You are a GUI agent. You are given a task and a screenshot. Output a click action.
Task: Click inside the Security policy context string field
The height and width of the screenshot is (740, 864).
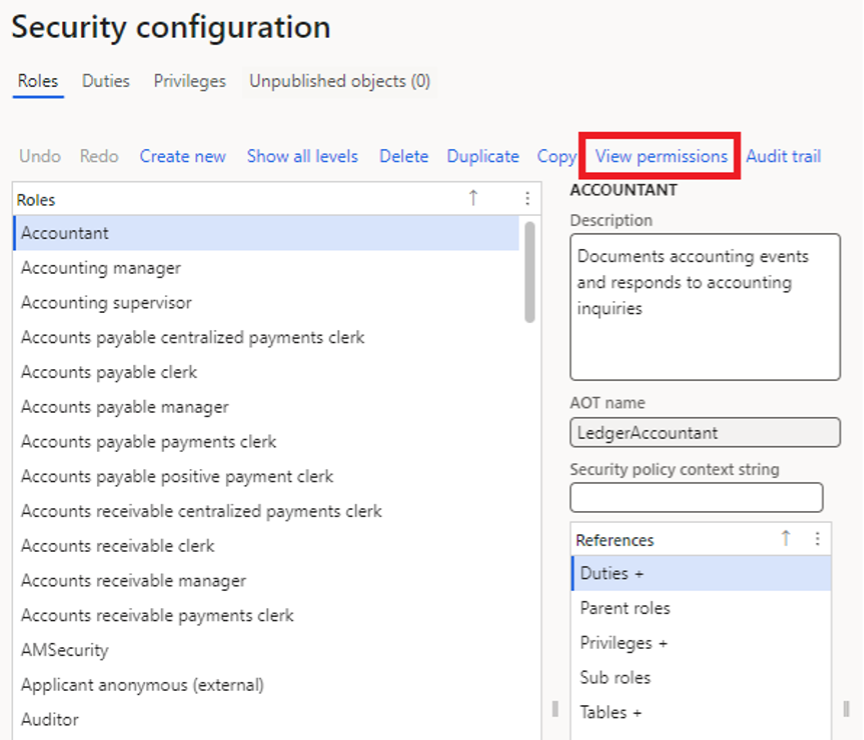(696, 497)
